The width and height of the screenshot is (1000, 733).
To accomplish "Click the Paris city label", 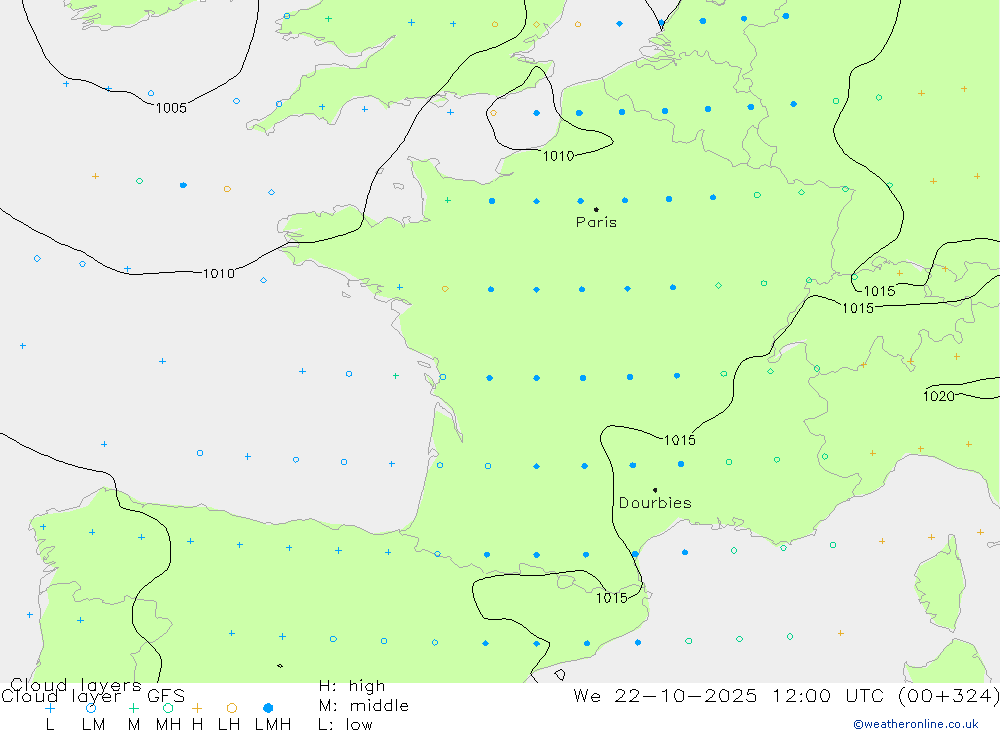I will (x=596, y=222).
